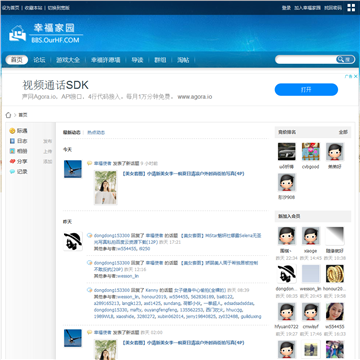
Task: Open wesson_lin avatar in new members
Action: (x=311, y=274)
